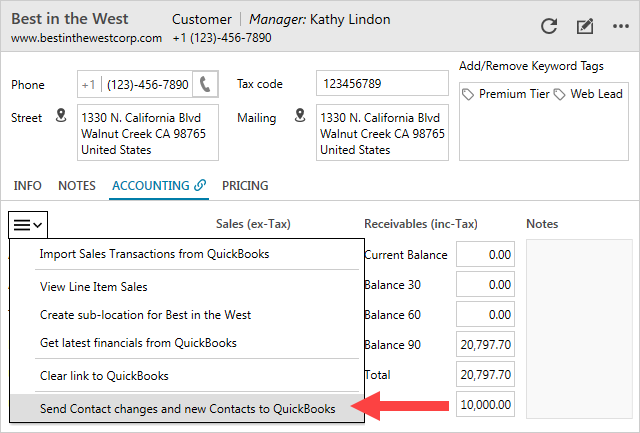This screenshot has width=640, height=433.
Task: Click the phone call icon
Action: (x=206, y=85)
